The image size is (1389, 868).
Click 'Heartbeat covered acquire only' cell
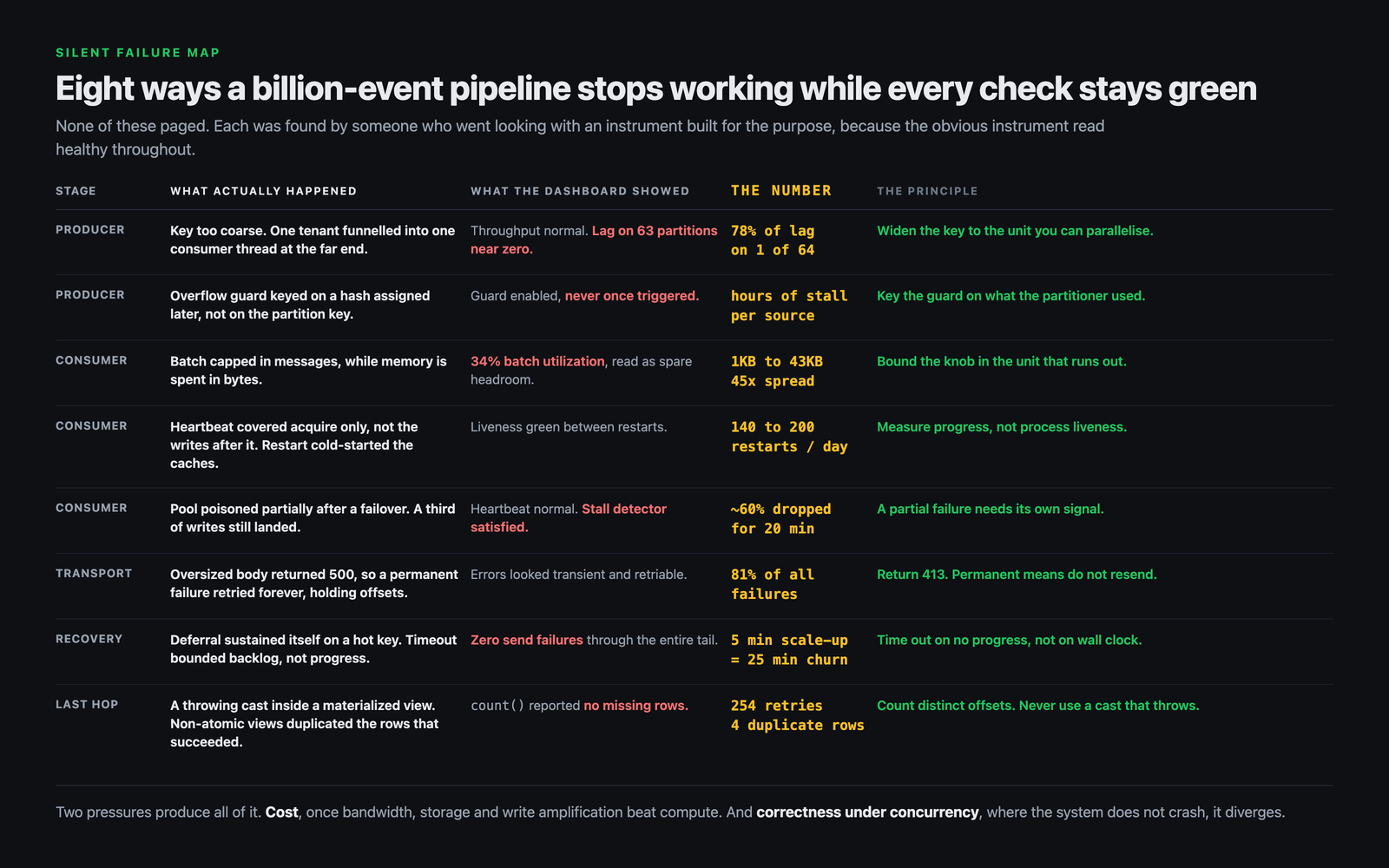294,445
